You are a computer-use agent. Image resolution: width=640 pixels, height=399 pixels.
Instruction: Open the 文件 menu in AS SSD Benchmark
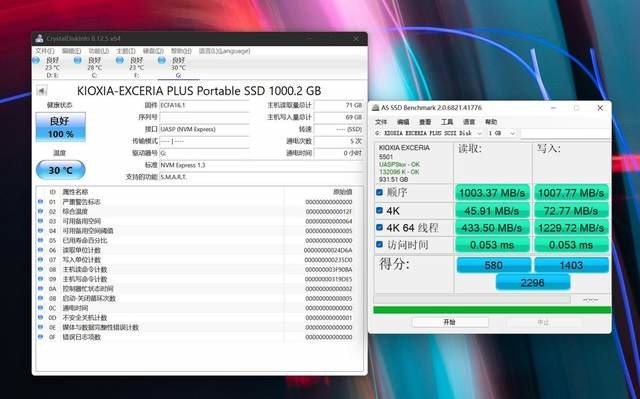point(381,122)
